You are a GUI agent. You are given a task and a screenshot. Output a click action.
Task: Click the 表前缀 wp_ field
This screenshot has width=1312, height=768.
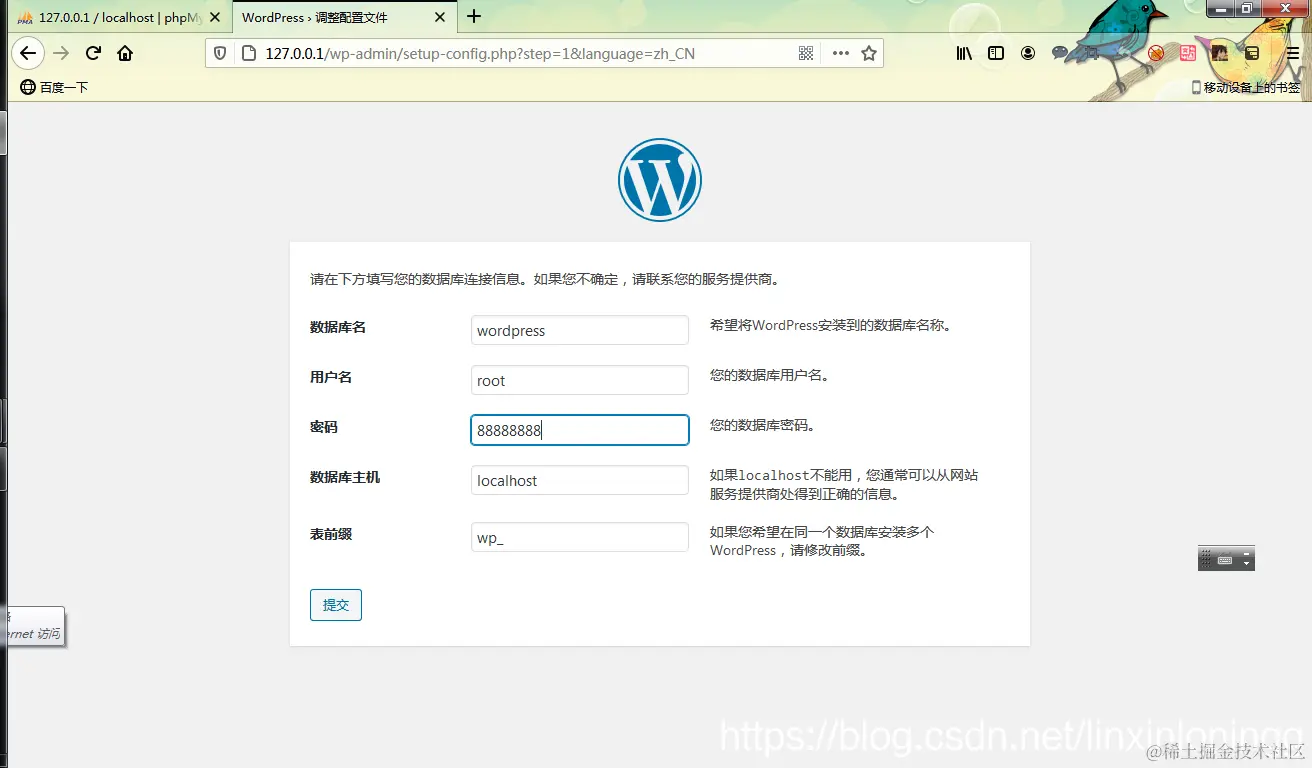580,537
